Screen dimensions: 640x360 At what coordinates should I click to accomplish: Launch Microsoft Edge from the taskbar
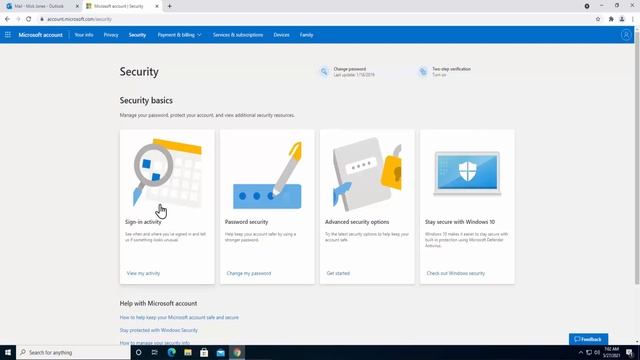click(171, 352)
